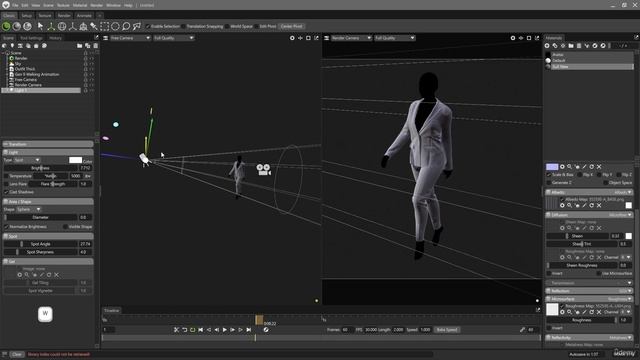Image resolution: width=640 pixels, height=360 pixels.
Task: Clear the gel image with X icon
Action: pos(56,275)
